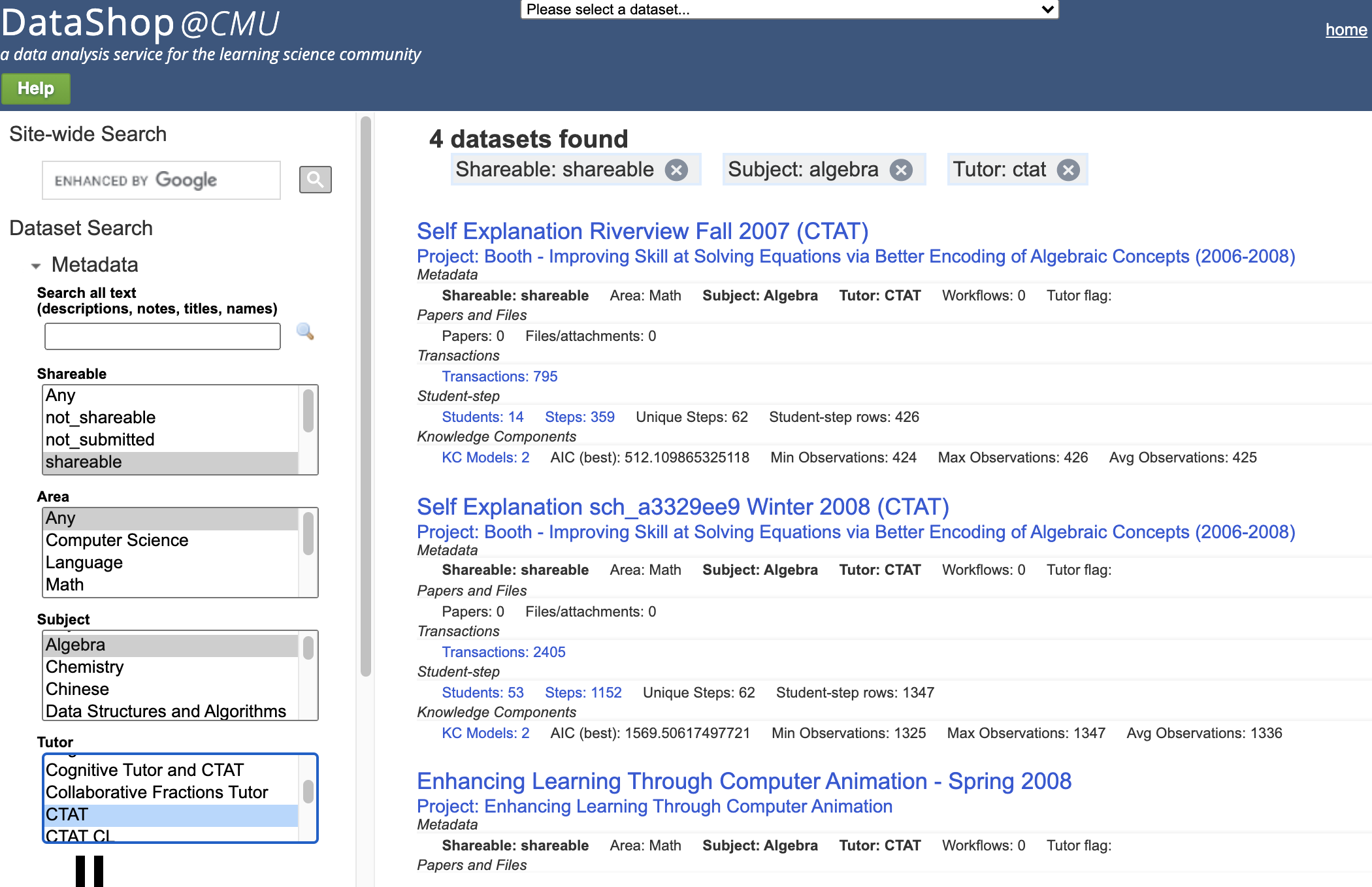Select 'Collaborative Fractions Tutor' option
This screenshot has width=1372, height=887.
tap(171, 793)
